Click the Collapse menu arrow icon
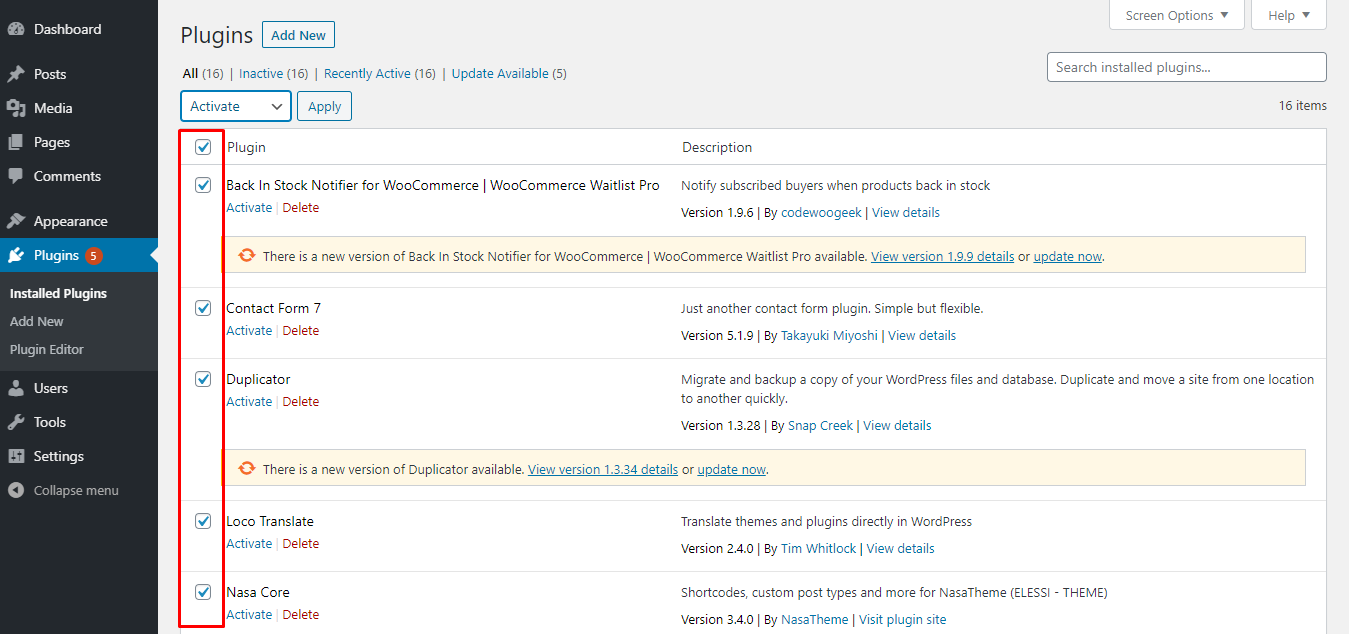 pos(16,490)
